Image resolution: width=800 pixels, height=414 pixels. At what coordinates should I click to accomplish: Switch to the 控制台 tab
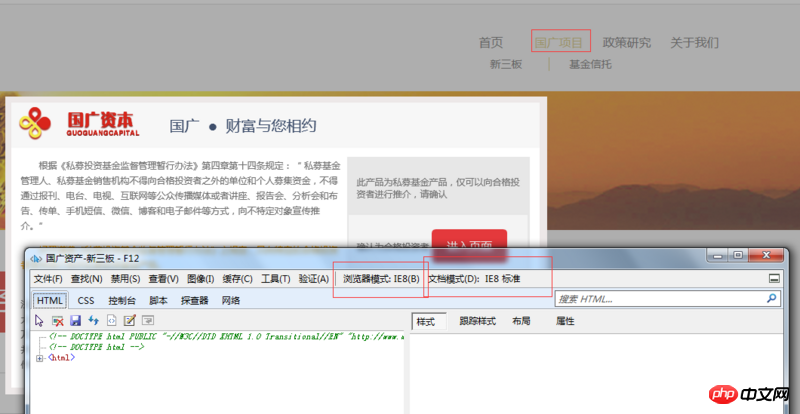pyautogui.click(x=123, y=300)
